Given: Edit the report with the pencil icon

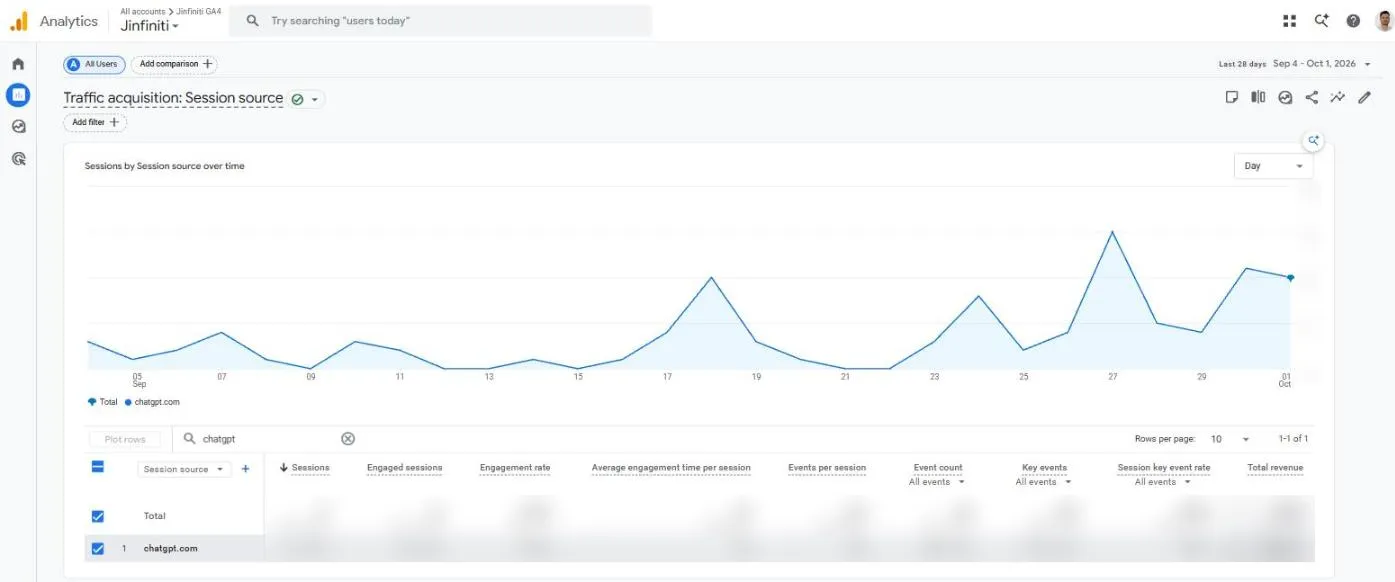Looking at the screenshot, I should (1364, 98).
